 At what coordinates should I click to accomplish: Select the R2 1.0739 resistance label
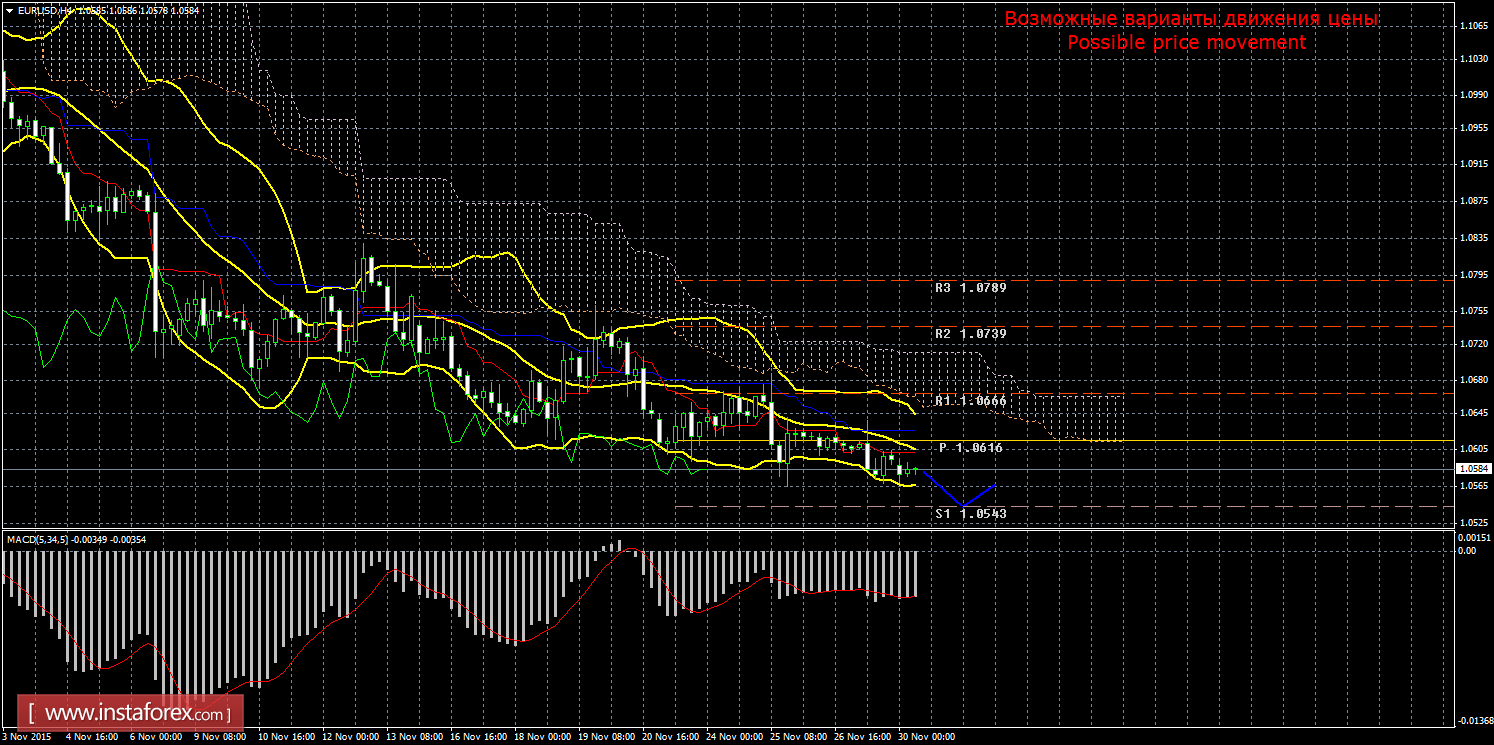(x=970, y=333)
